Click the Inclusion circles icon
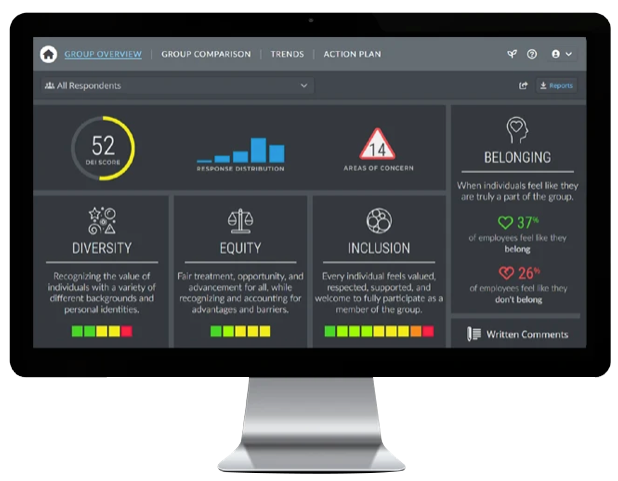 click(x=378, y=220)
